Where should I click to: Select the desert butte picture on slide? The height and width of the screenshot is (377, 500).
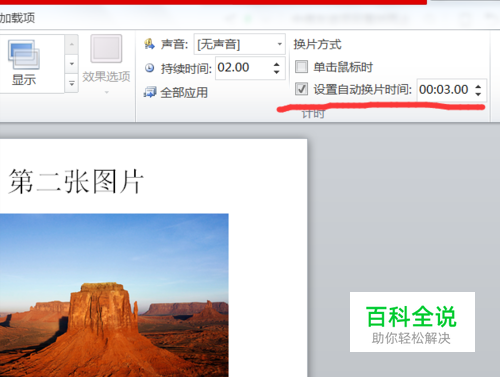[x=114, y=295]
